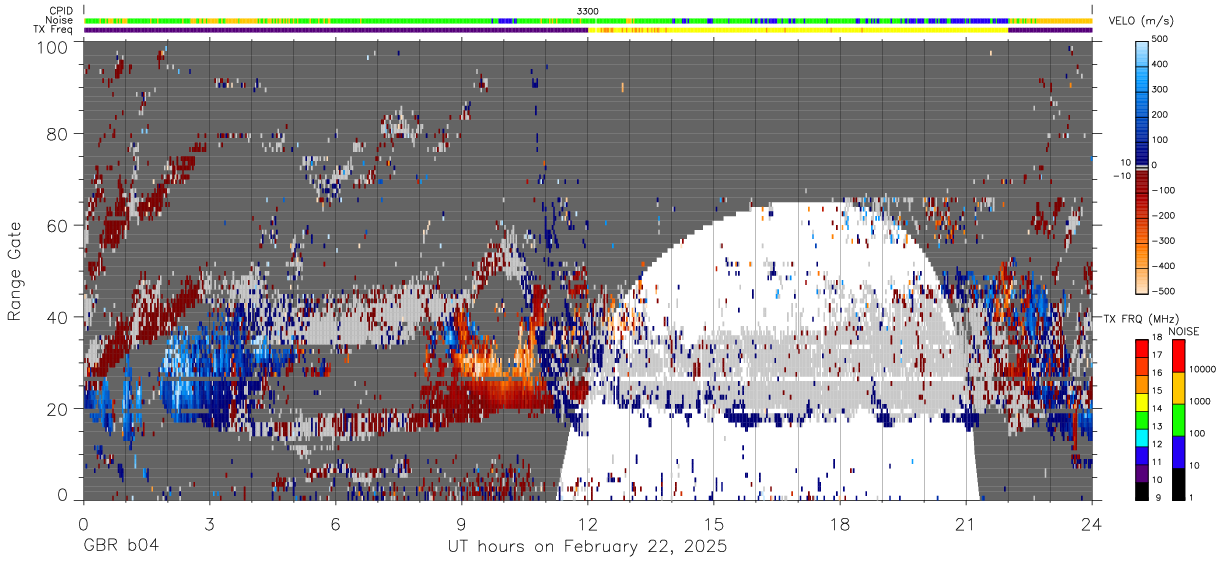Pick the black 1–10 NOISE legend segment
This screenshot has width=1228, height=567.
(1177, 483)
